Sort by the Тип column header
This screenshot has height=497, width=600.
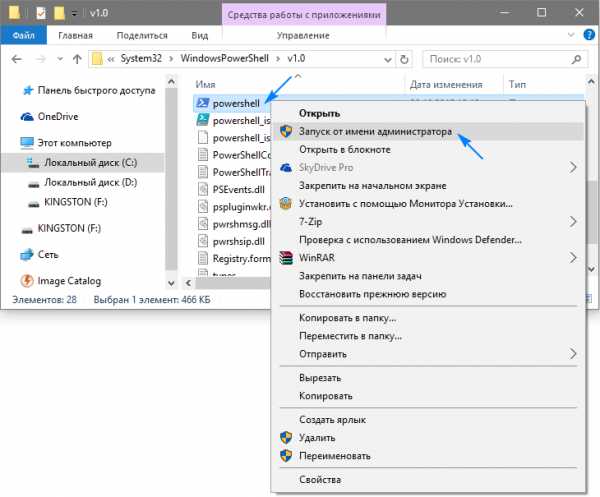point(517,84)
